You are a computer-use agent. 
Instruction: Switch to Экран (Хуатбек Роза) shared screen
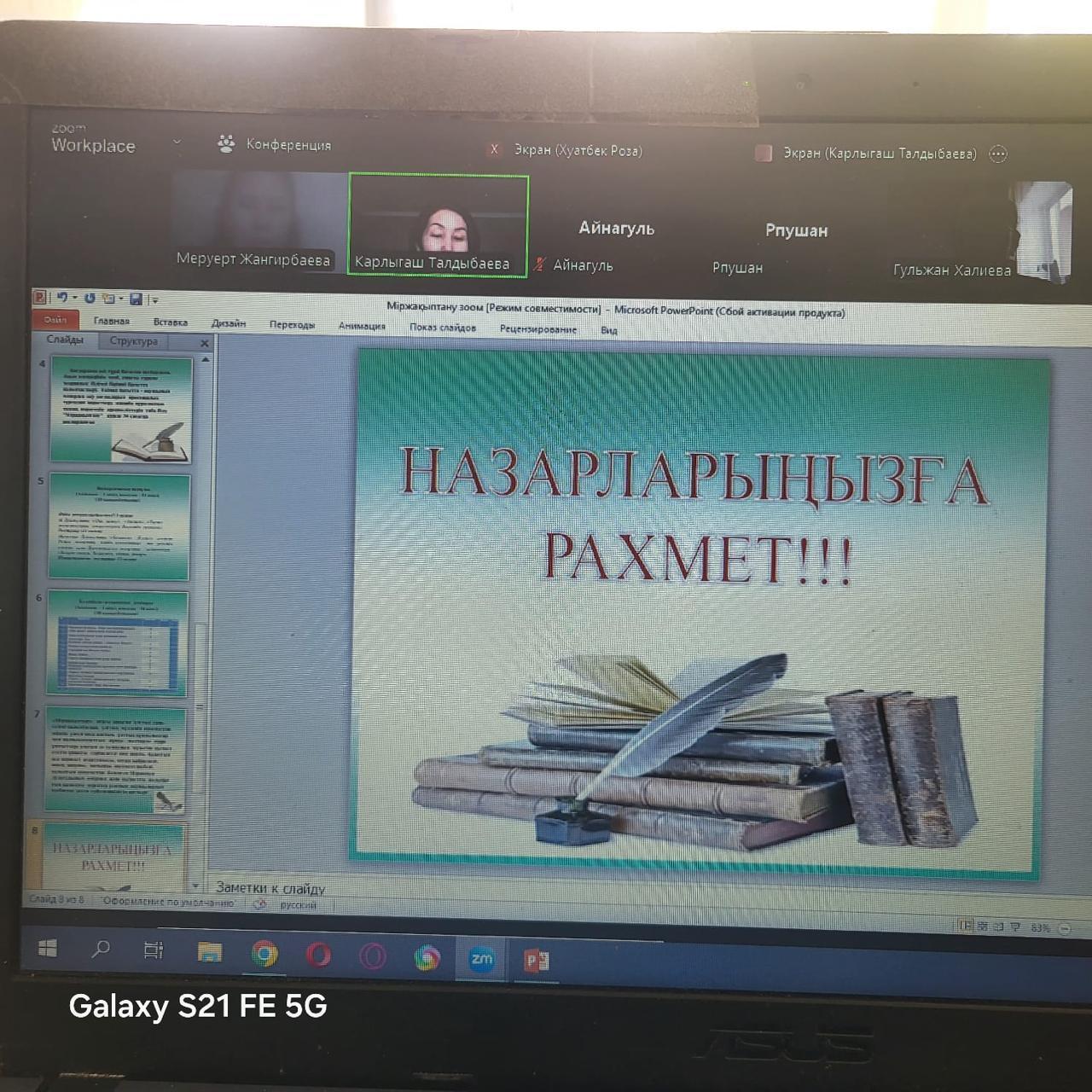(x=577, y=150)
